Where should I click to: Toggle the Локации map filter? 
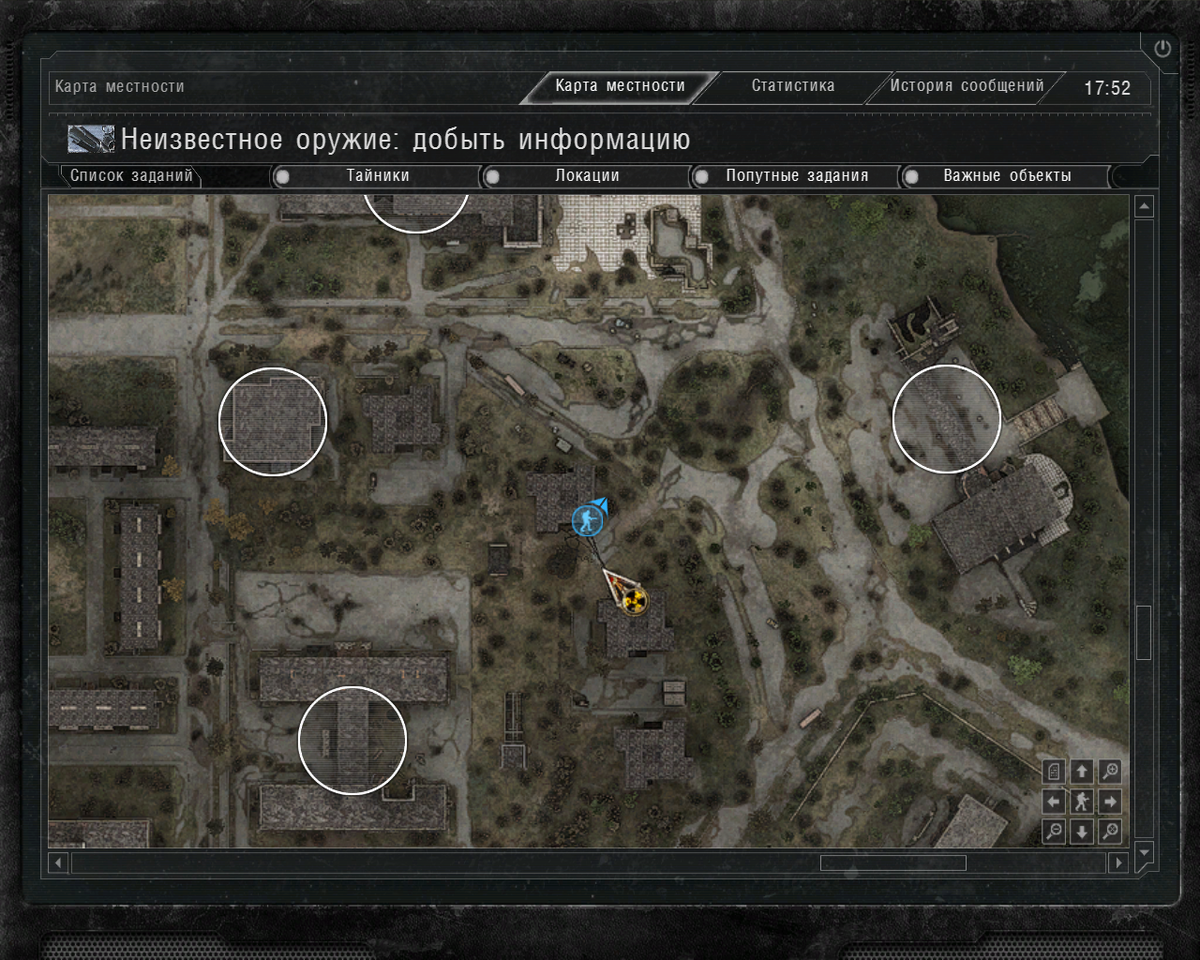pyautogui.click(x=587, y=176)
